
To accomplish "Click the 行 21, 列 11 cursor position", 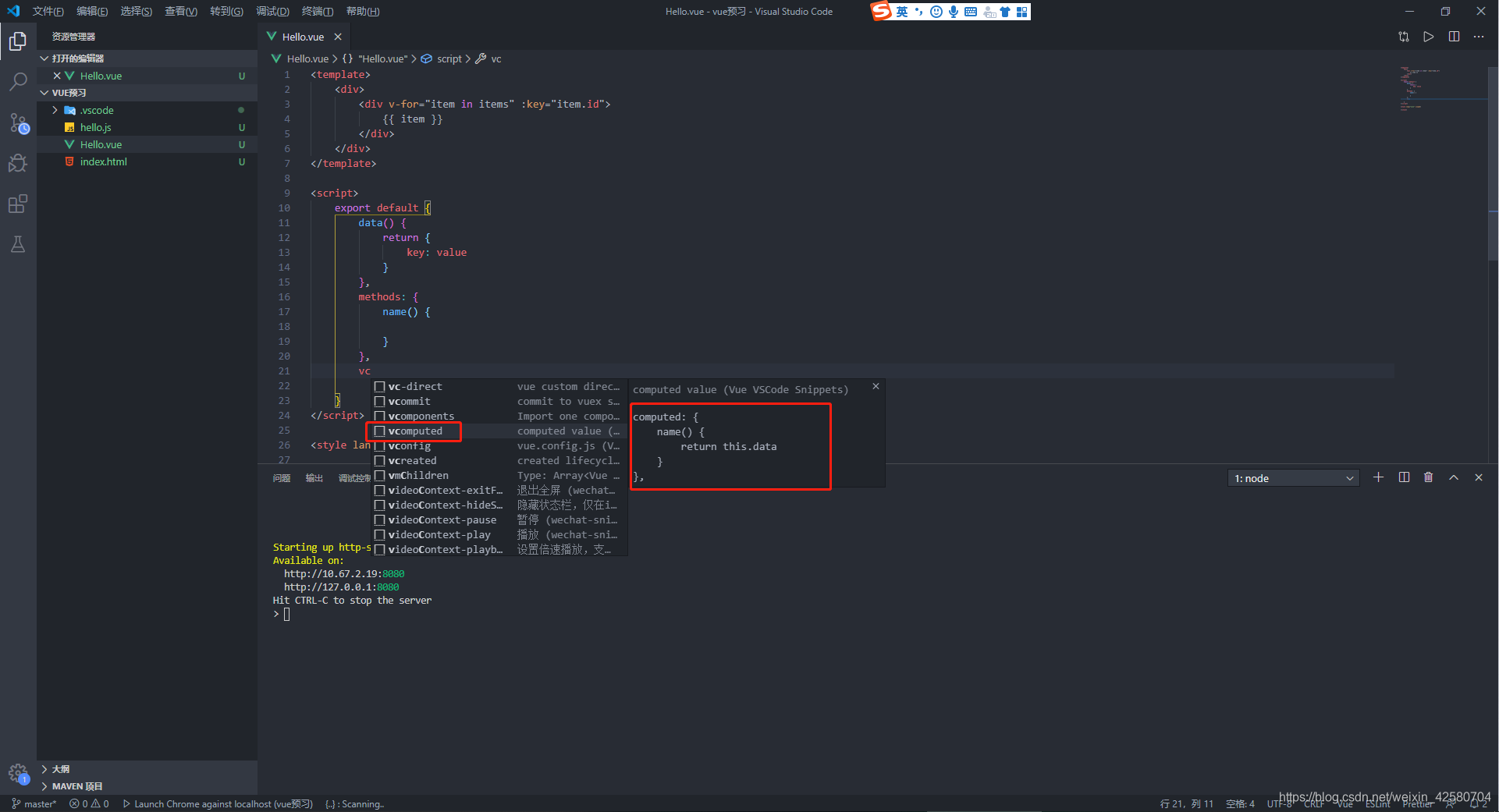I will point(1186,803).
